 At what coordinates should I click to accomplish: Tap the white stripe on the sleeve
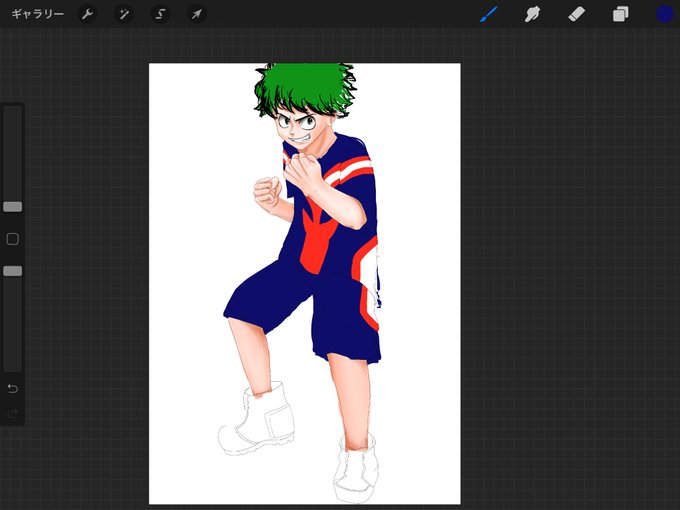click(350, 170)
